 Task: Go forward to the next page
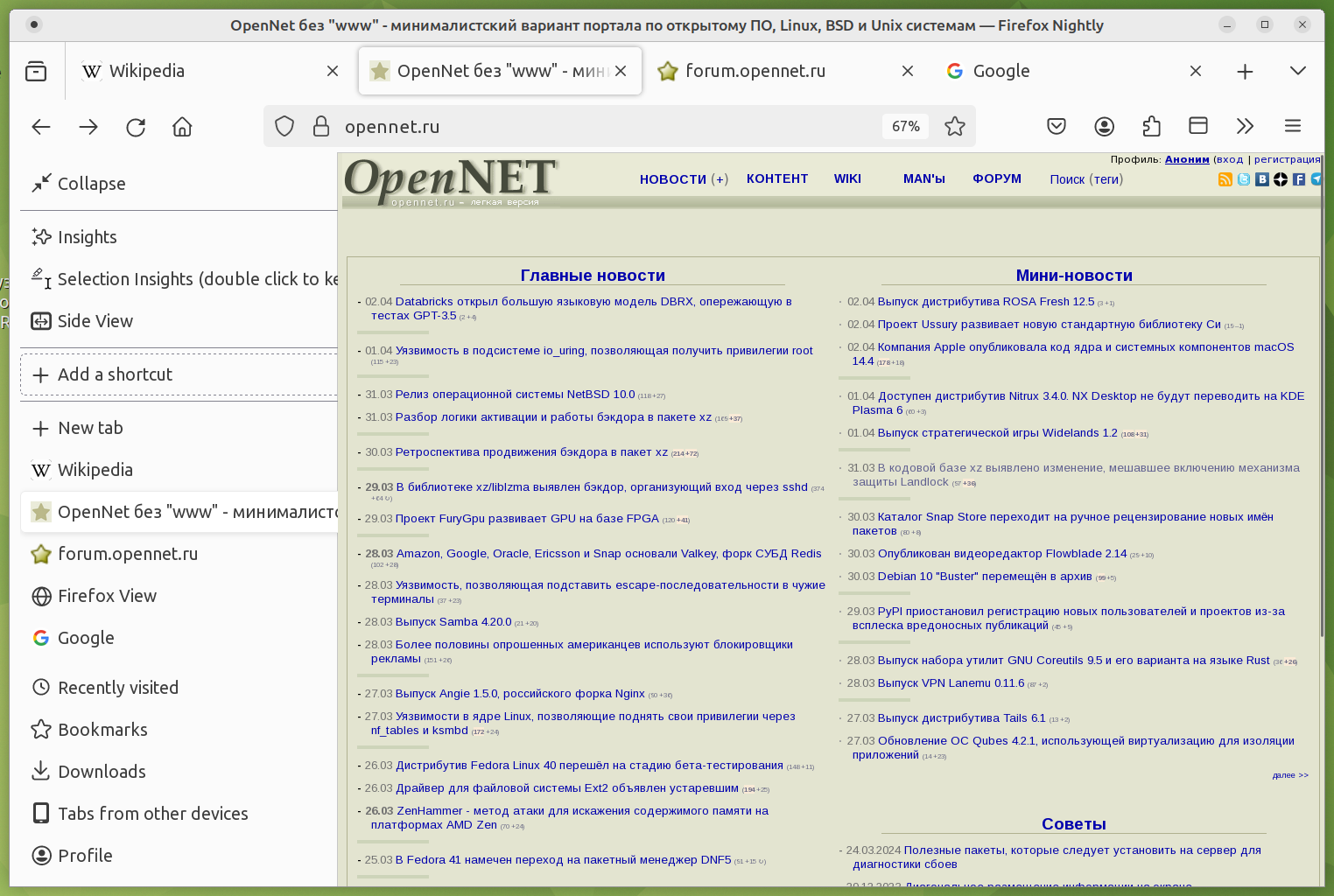click(88, 127)
